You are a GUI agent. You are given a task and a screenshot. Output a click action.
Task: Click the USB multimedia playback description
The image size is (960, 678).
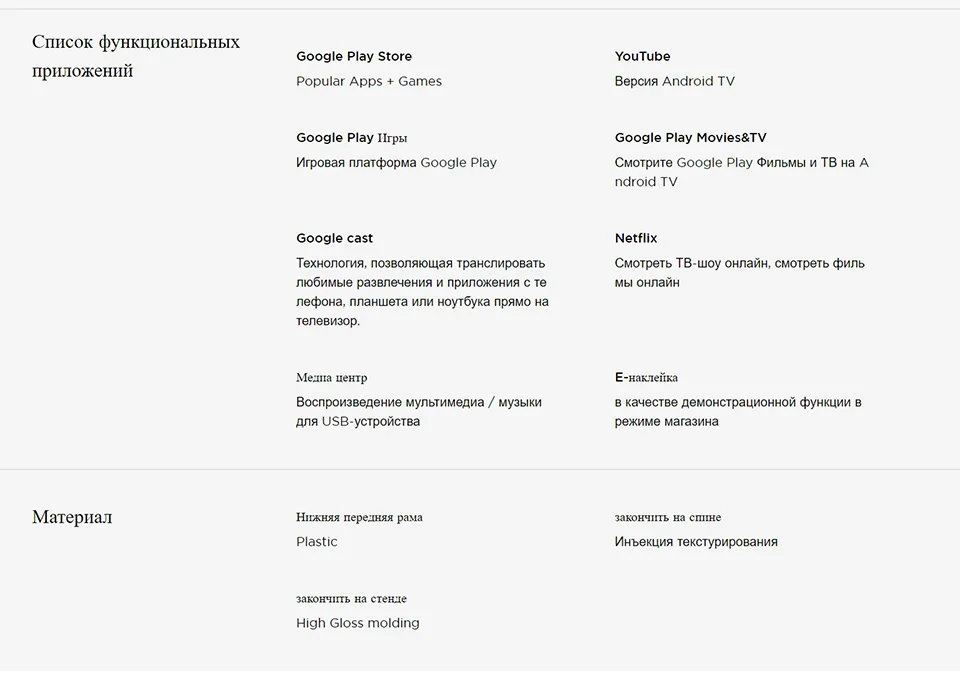coord(418,412)
